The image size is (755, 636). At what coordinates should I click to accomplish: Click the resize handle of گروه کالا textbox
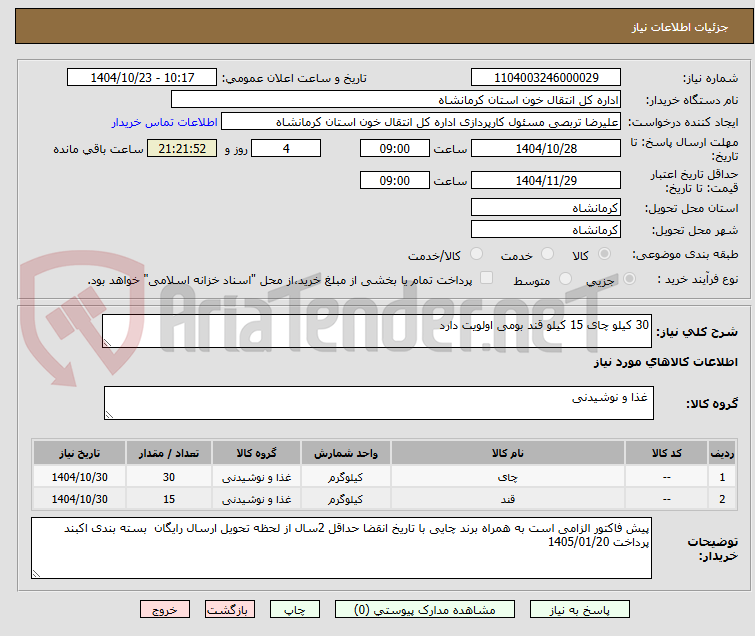[x=109, y=415]
